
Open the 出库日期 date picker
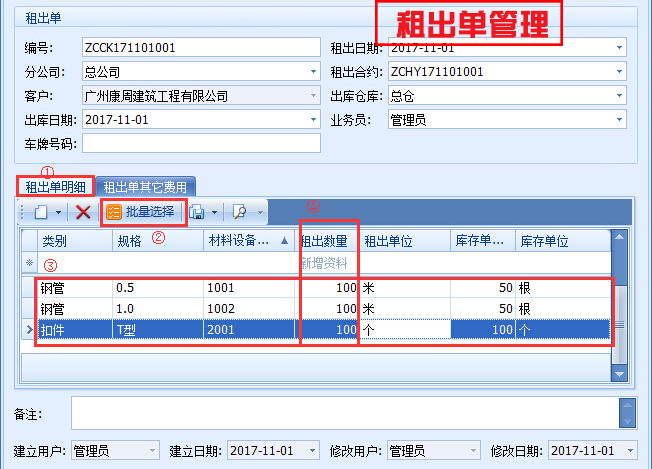tap(312, 120)
